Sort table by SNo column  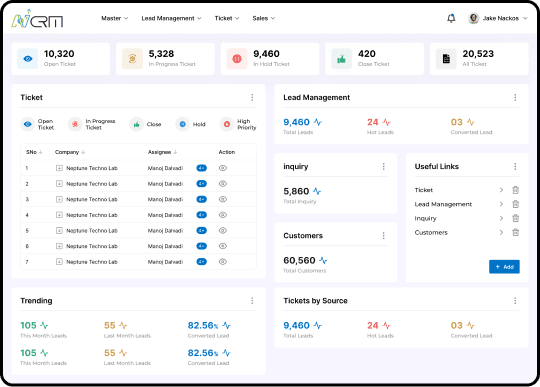[34, 152]
